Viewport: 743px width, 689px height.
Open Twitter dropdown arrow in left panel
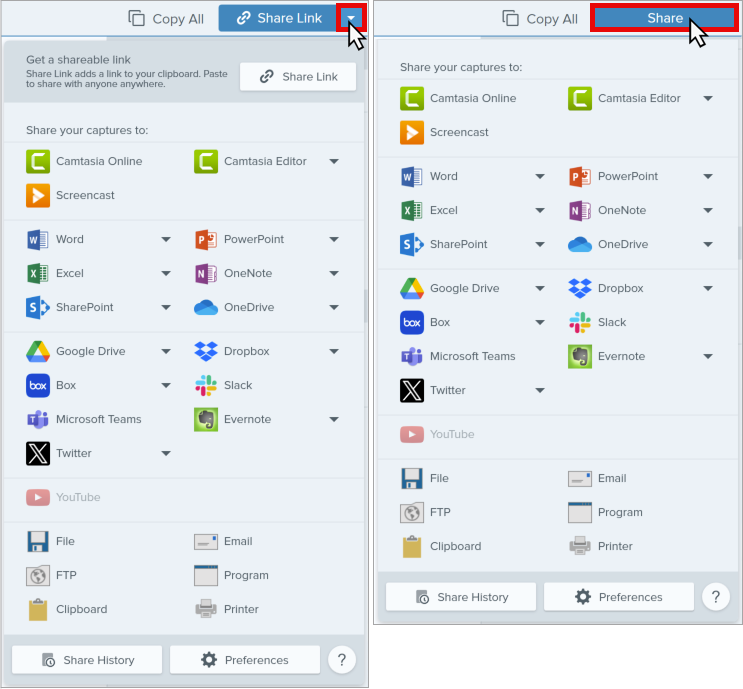[166, 453]
